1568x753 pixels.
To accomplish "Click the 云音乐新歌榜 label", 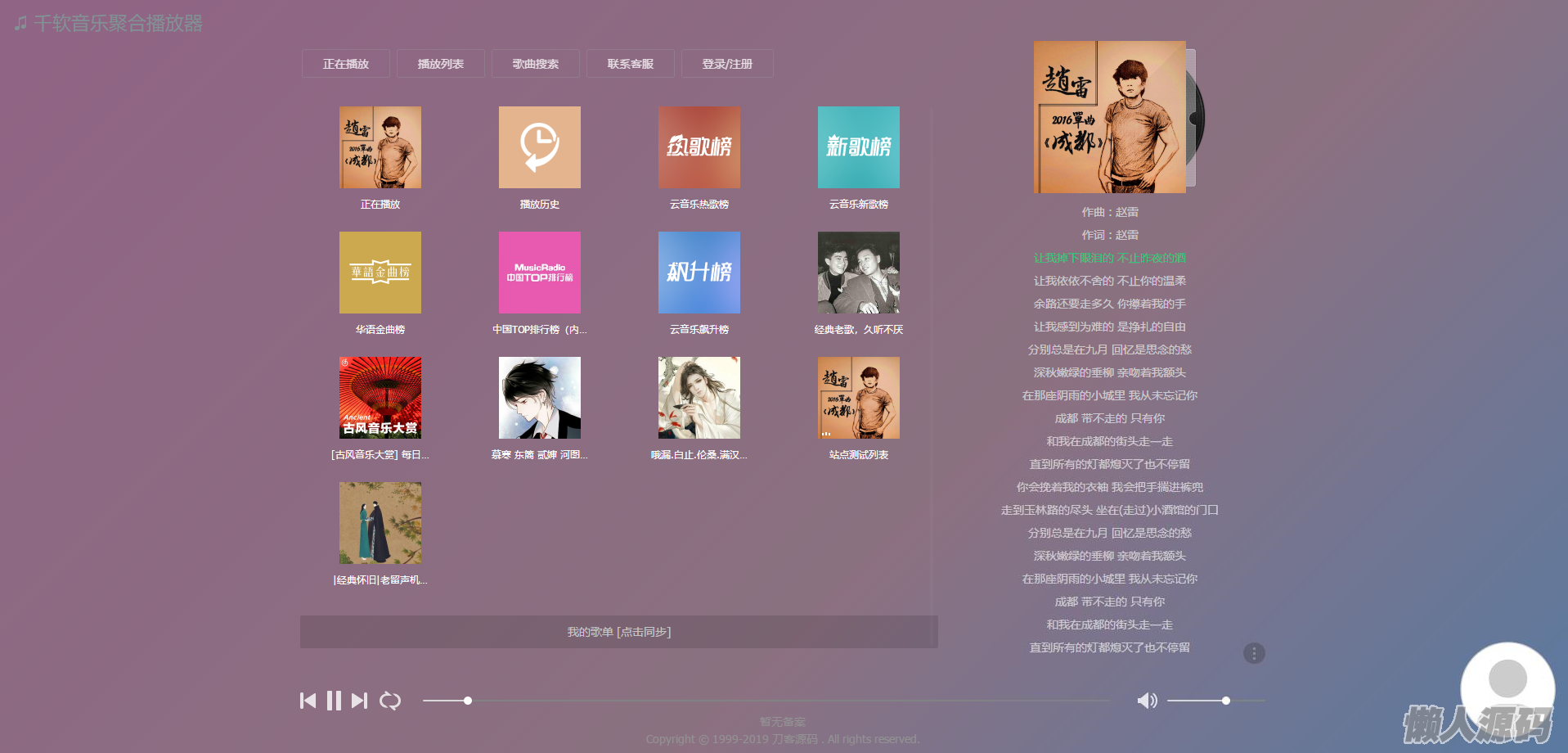I will point(859,205).
